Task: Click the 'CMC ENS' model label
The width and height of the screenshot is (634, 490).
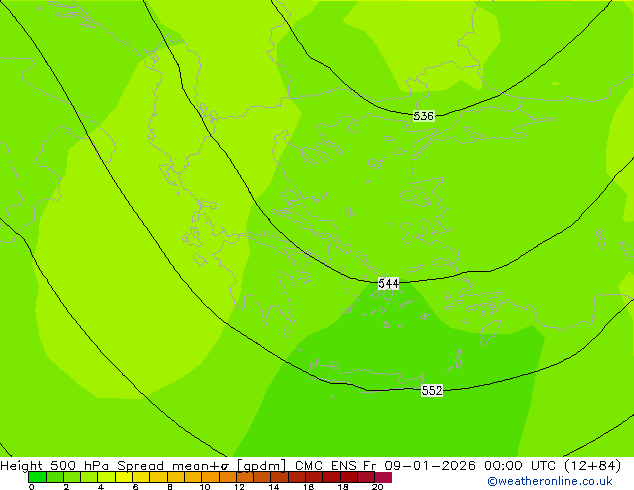Action: [326, 465]
